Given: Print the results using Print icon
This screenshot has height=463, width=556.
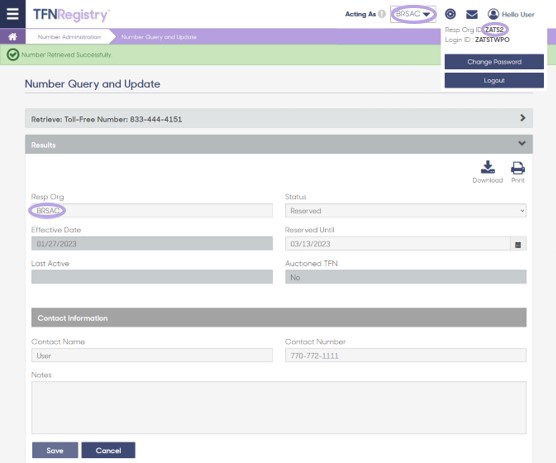Looking at the screenshot, I should click(518, 172).
